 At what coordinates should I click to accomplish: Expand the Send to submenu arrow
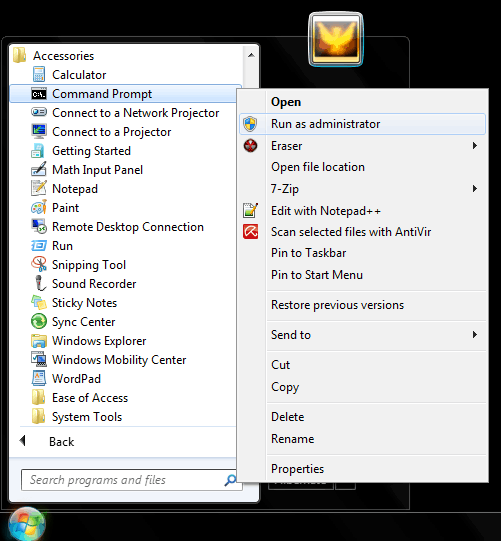tap(475, 335)
